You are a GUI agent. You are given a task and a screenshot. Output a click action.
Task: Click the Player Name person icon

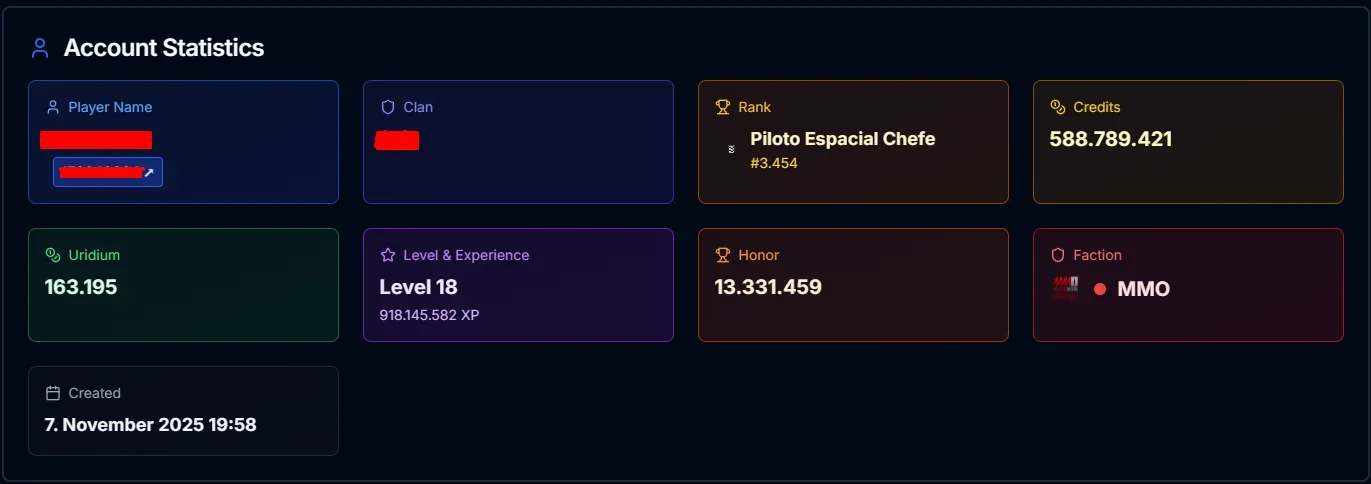coord(53,107)
